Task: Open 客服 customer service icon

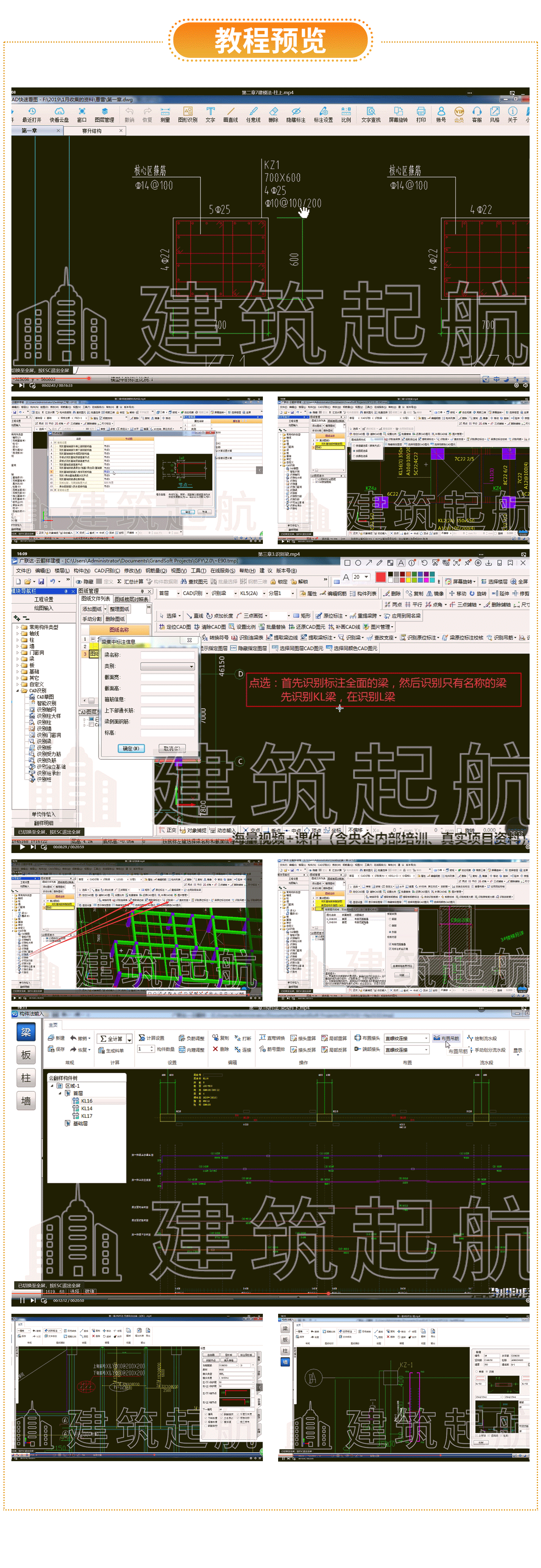Action: tap(477, 115)
